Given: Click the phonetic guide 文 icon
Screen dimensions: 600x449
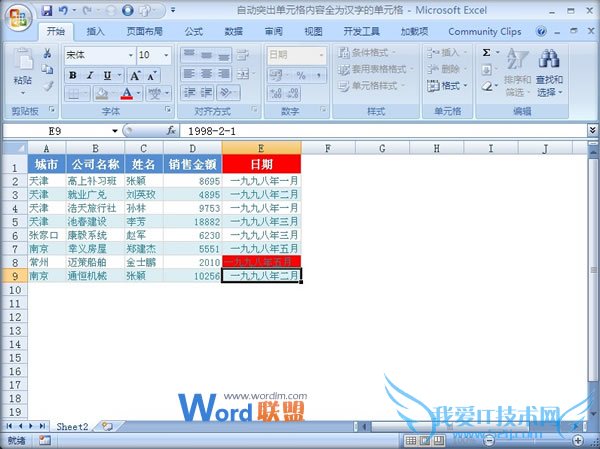Looking at the screenshot, I should [x=155, y=93].
